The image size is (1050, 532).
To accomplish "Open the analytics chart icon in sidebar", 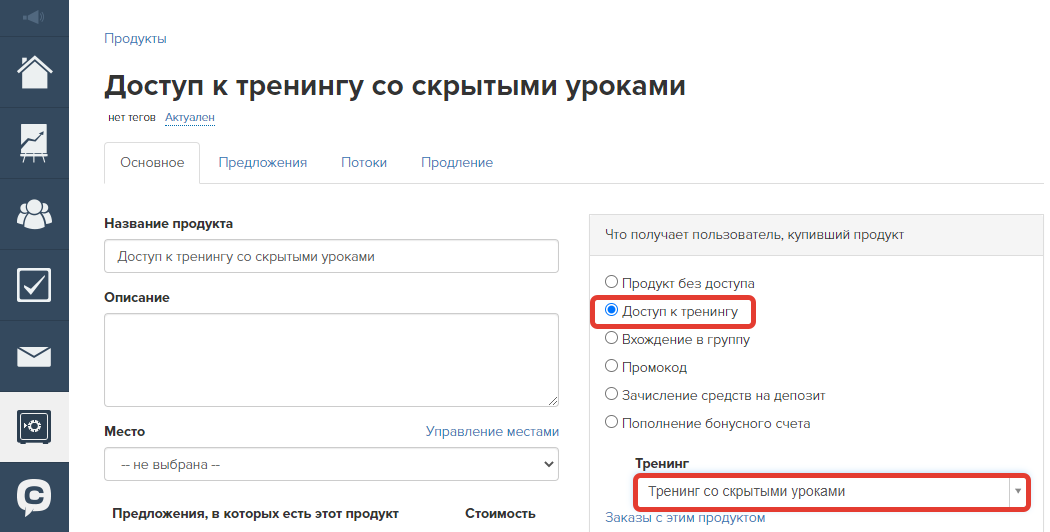I will (x=34, y=142).
